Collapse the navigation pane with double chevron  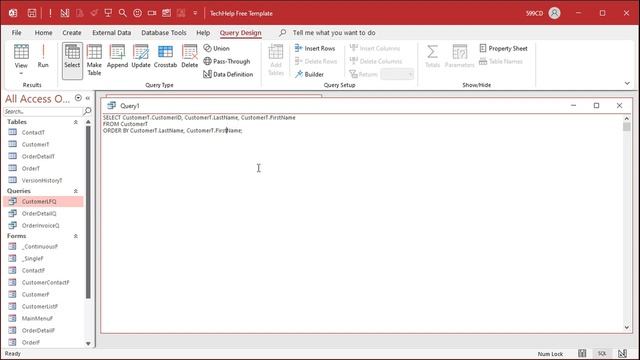pos(88,98)
